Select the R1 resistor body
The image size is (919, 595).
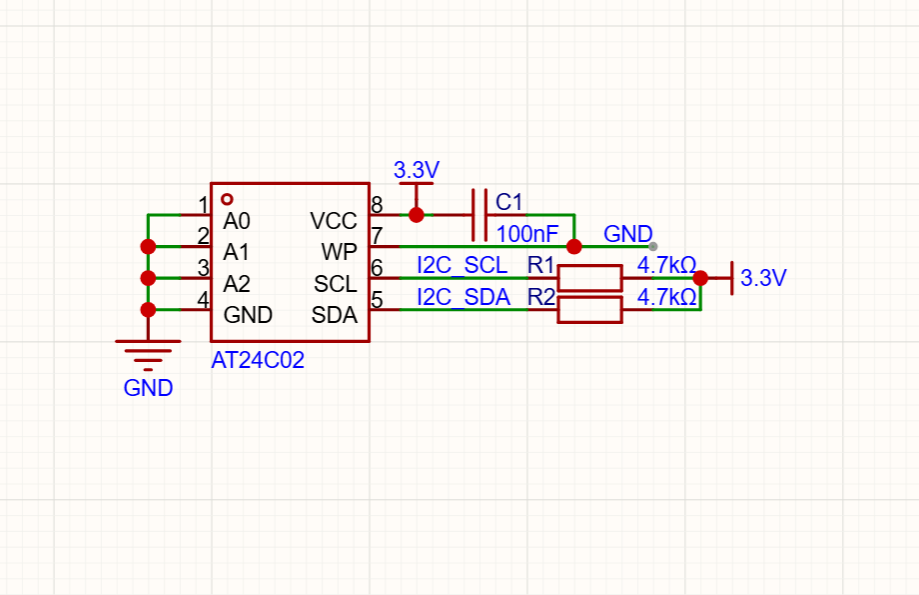click(590, 278)
